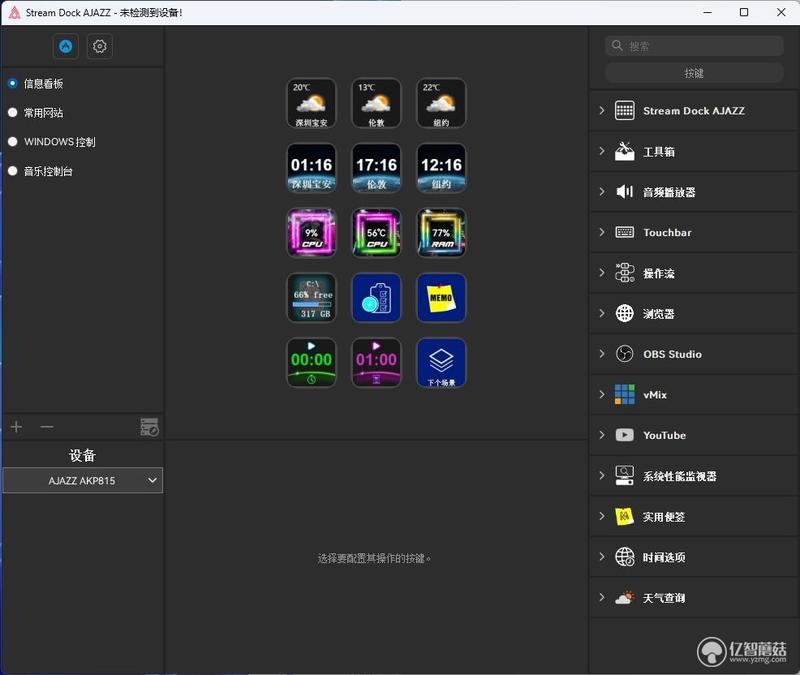Select the 12:16 New York clock key
The width and height of the screenshot is (800, 675).
click(x=441, y=168)
